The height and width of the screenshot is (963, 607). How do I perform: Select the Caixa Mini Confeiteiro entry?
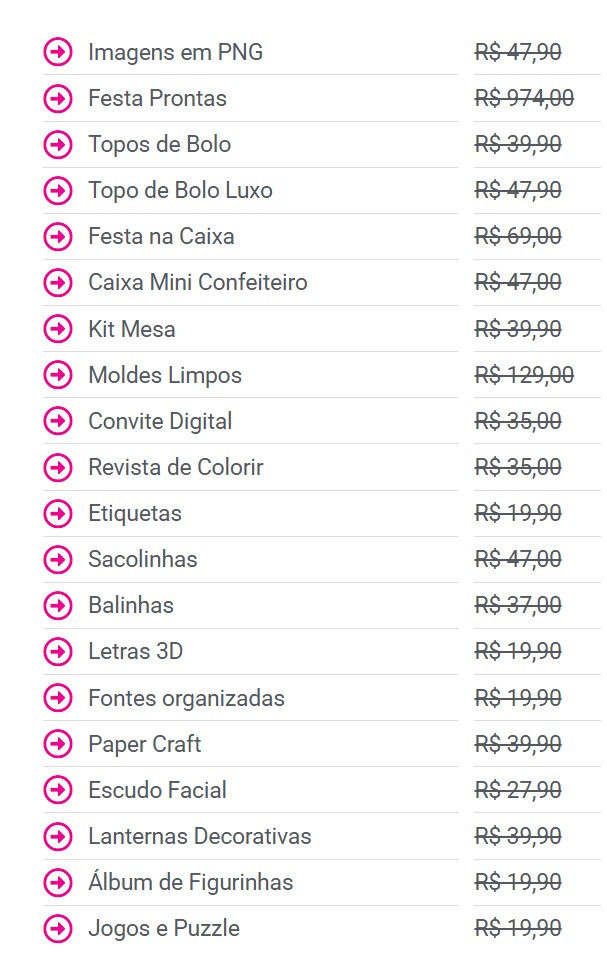point(197,283)
